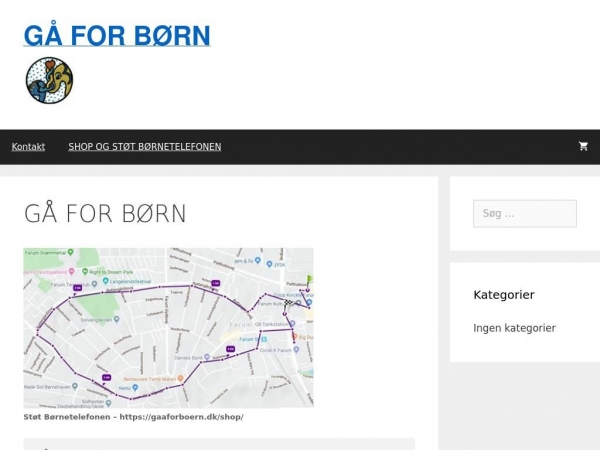Viewport: 600px width, 450px height.
Task: Click the Ingen kategorier text
Action: point(514,328)
